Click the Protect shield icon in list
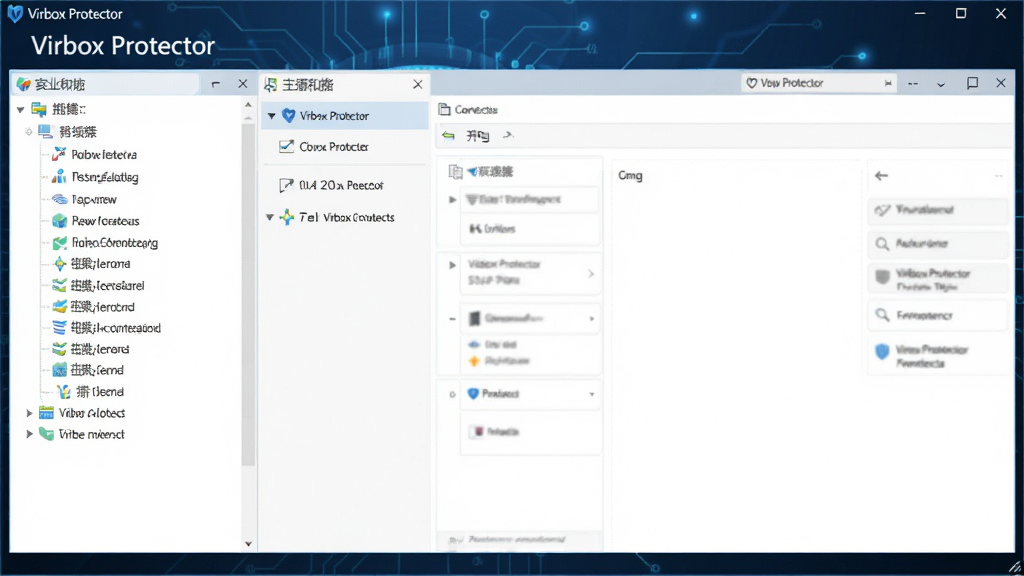1024x576 pixels. coord(473,393)
